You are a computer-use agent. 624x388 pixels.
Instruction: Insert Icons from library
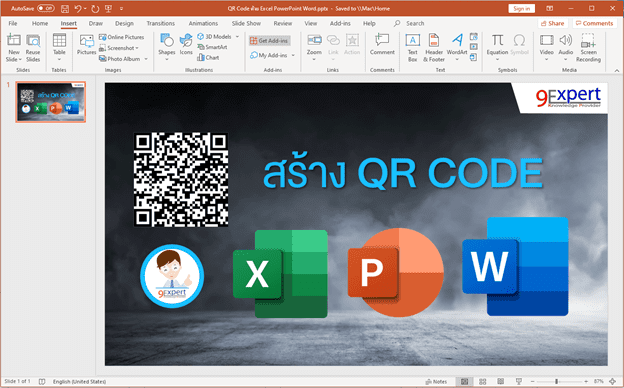pyautogui.click(x=186, y=45)
